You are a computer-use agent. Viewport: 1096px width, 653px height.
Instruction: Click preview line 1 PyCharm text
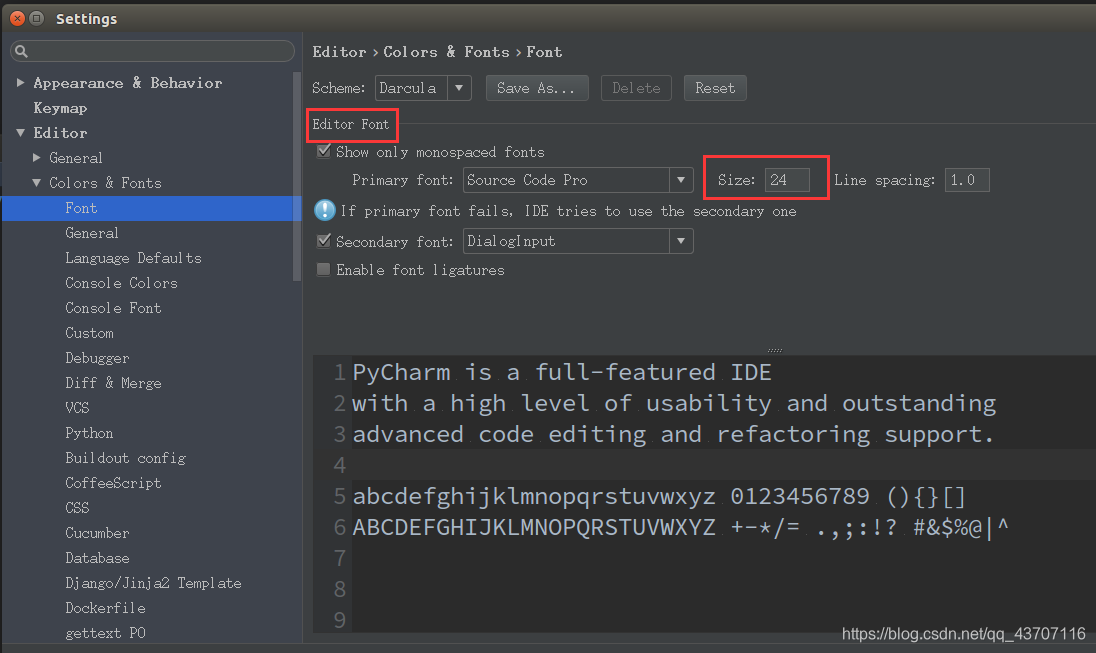561,372
